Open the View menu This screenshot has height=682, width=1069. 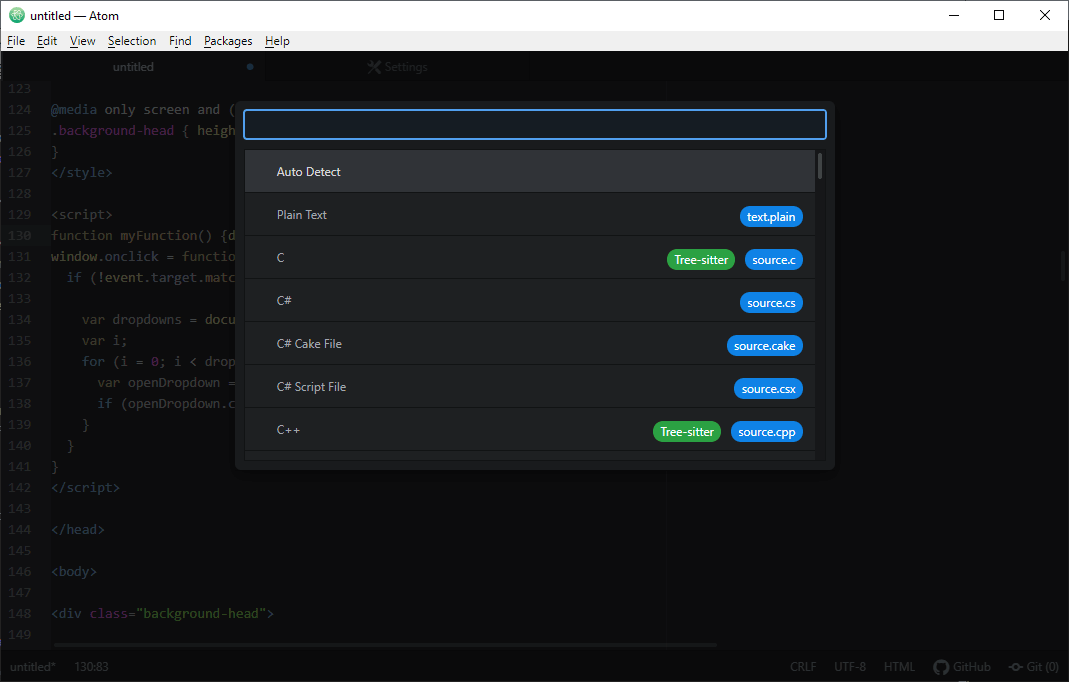coord(82,41)
